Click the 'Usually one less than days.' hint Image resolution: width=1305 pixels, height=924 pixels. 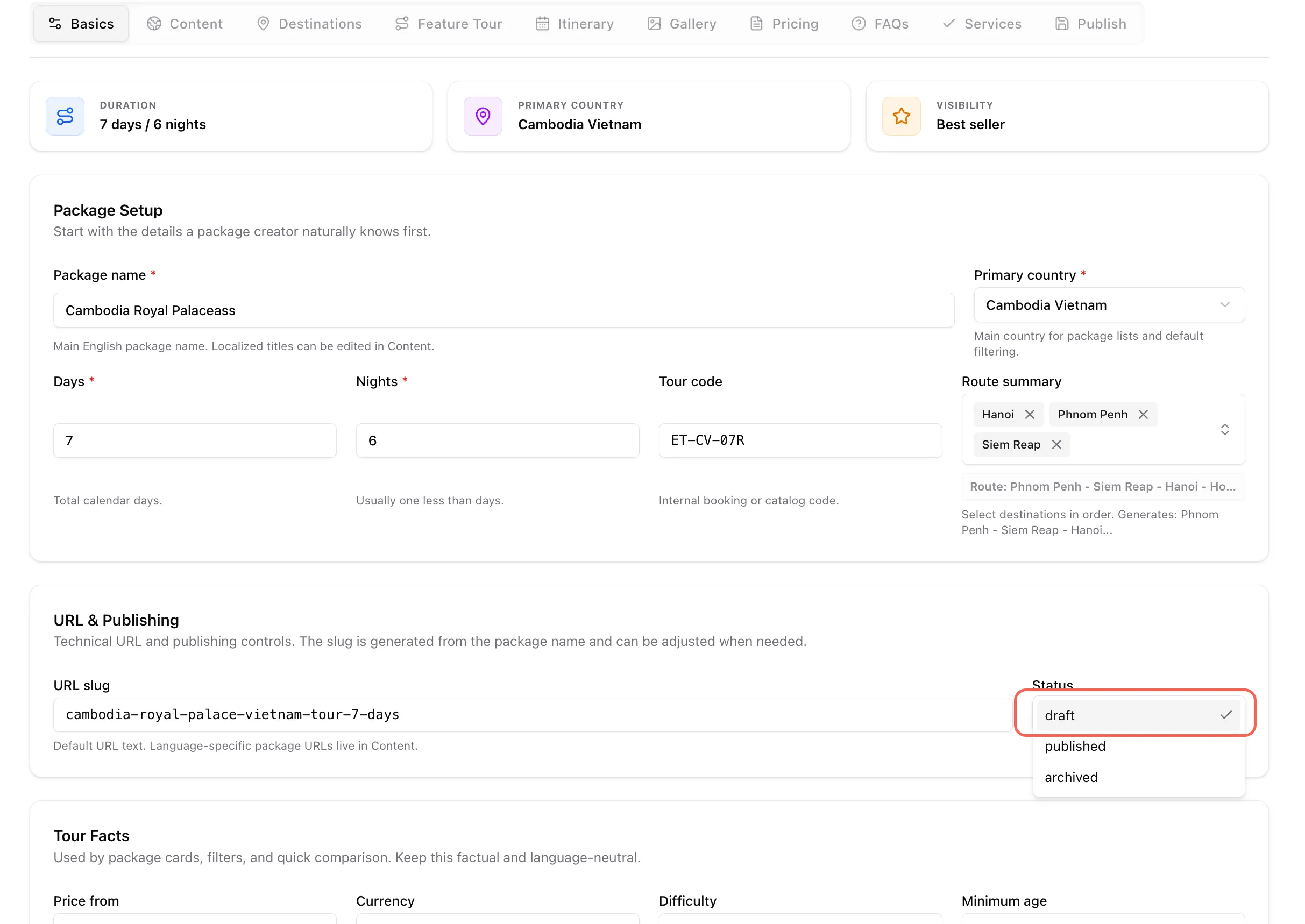click(430, 501)
